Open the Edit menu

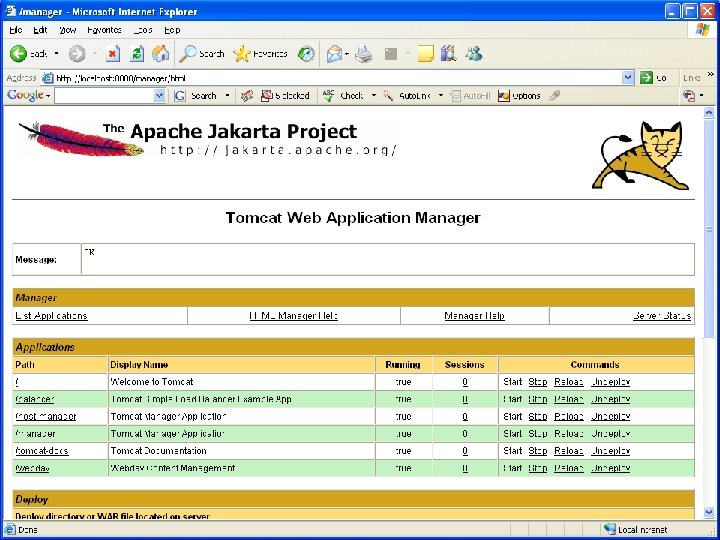coord(40,30)
